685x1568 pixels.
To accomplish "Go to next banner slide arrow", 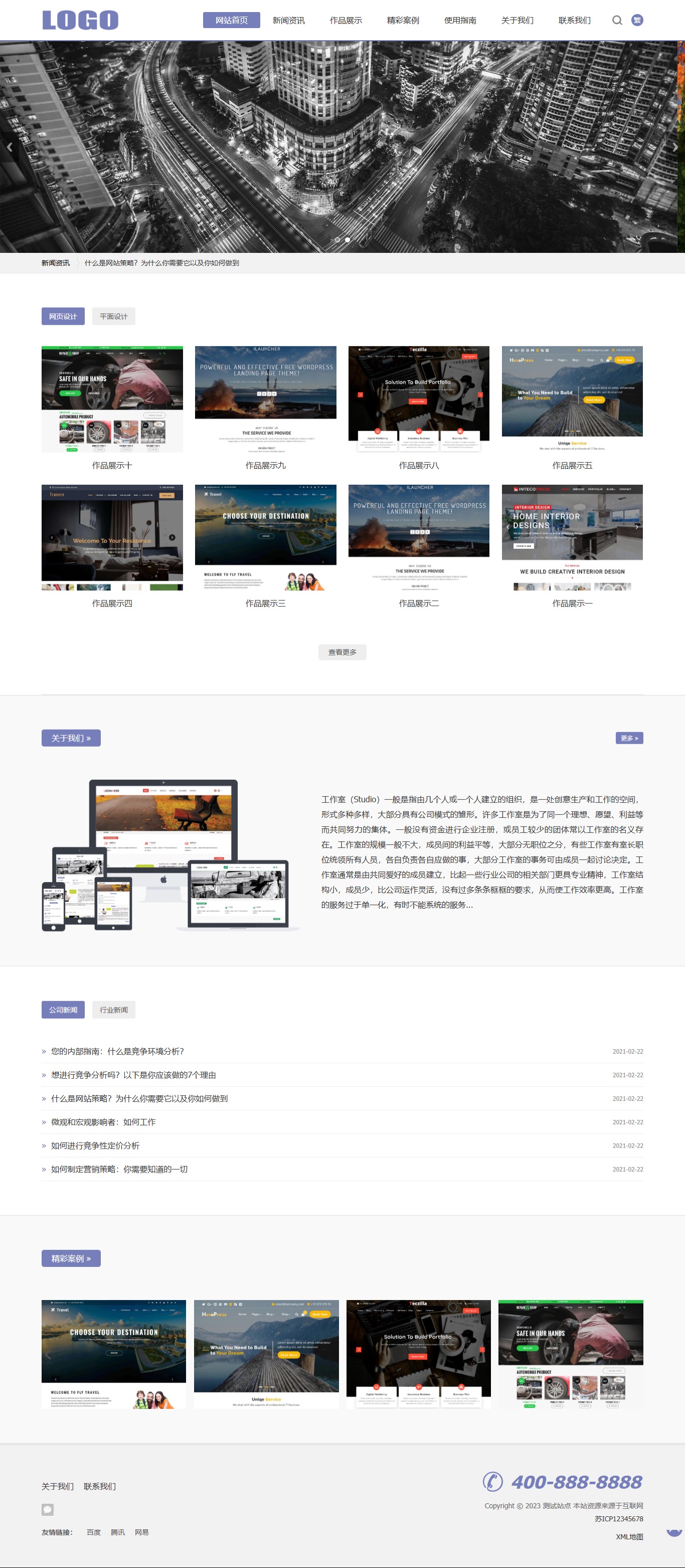I will point(674,147).
